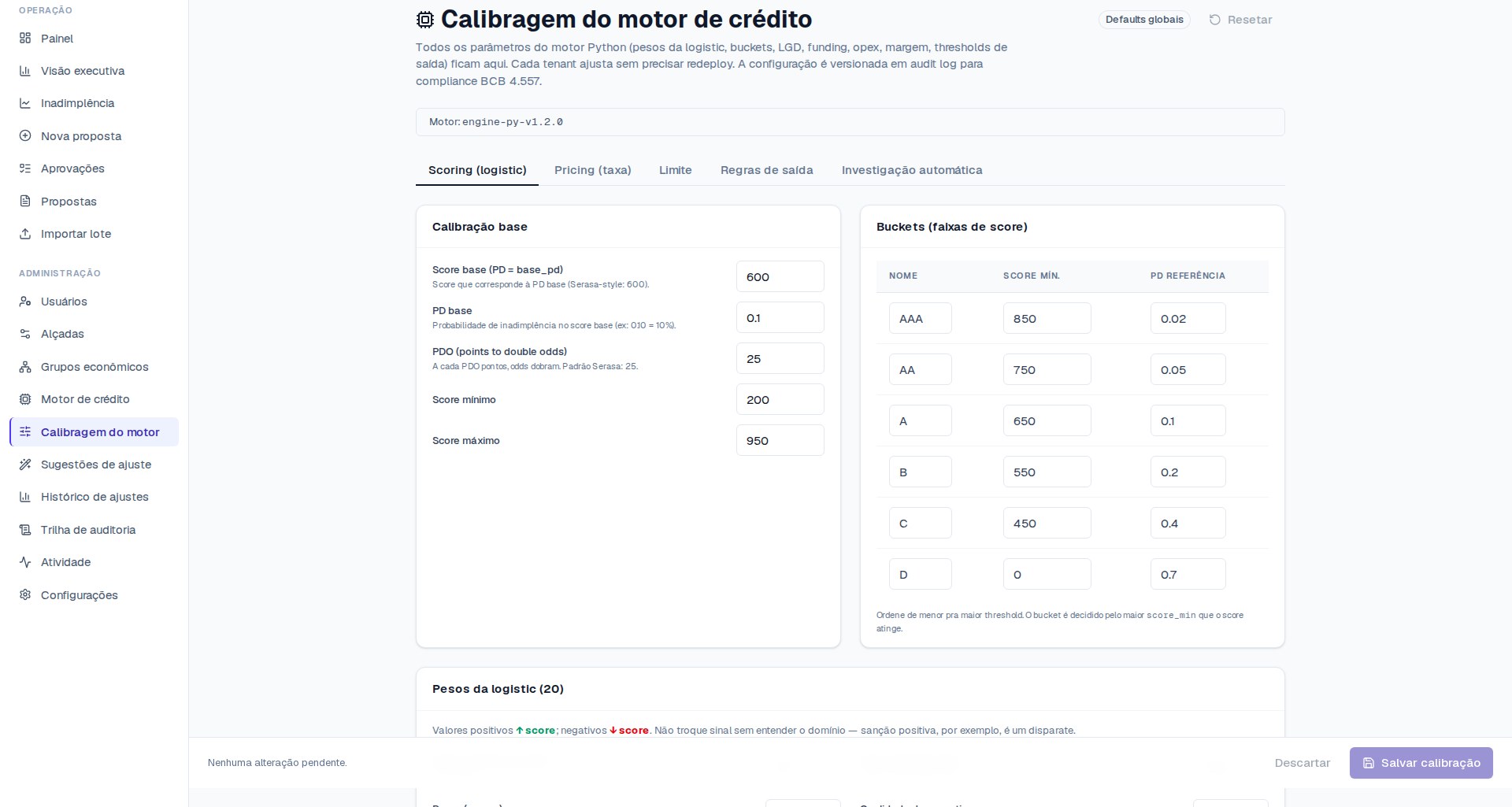Click the score mín. 750 field
Viewport: 1512px width, 807px height.
[1047, 370]
